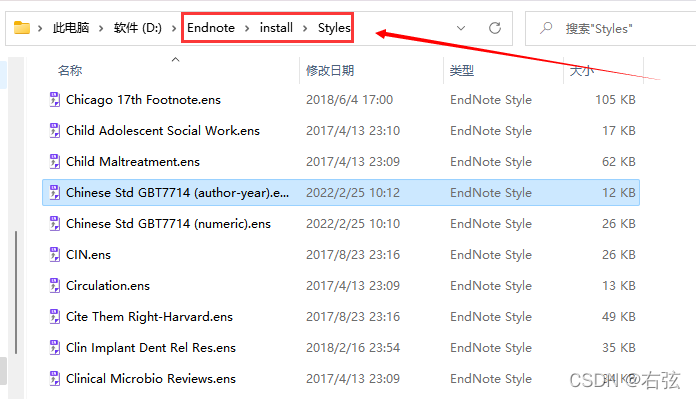Click EndNote Style type in Circulation.ens row
696x399 pixels.
click(491, 286)
